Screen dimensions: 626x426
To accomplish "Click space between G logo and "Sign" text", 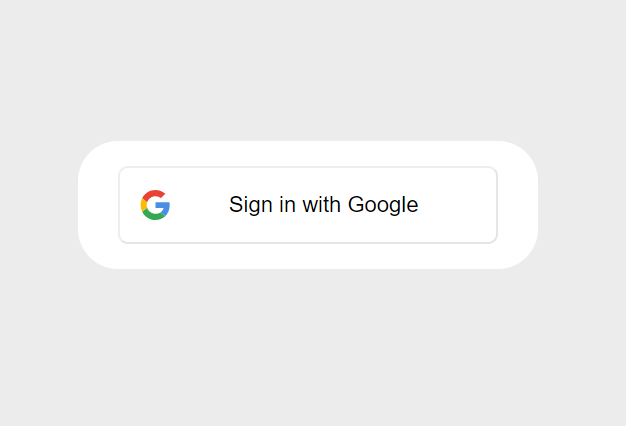I will tap(200, 205).
